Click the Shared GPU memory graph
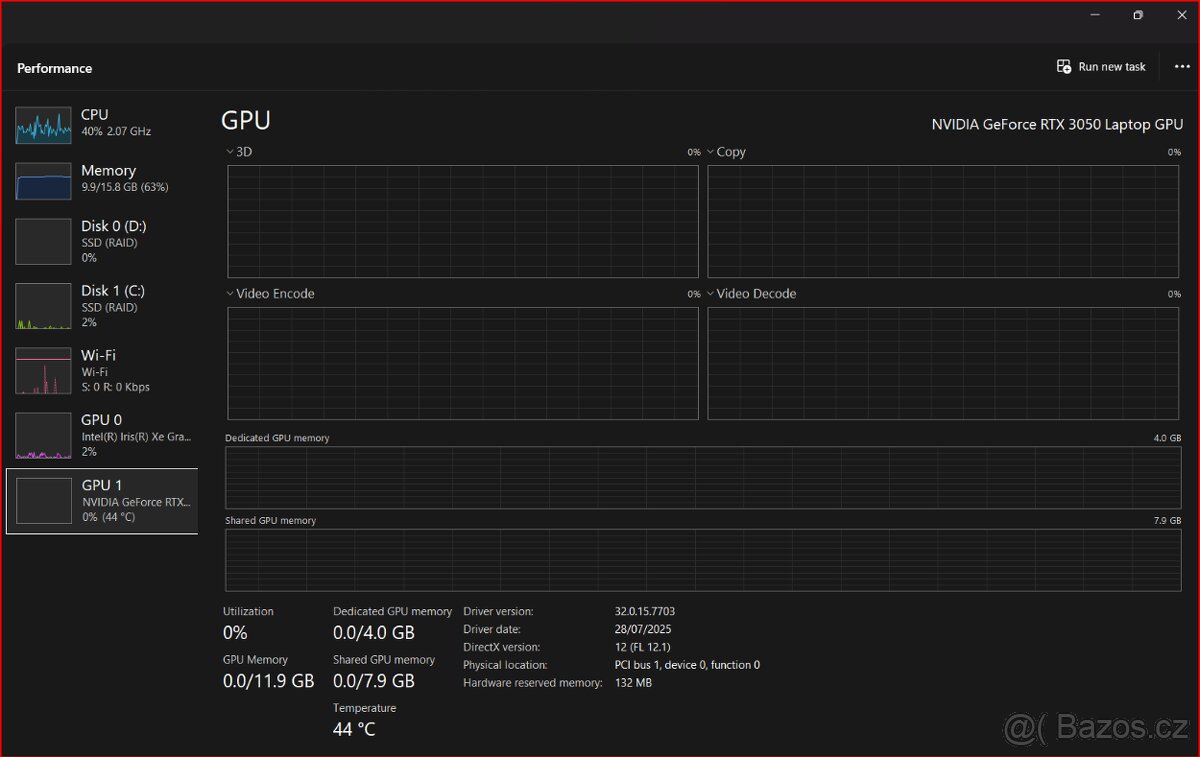The image size is (1200, 757). coord(702,560)
